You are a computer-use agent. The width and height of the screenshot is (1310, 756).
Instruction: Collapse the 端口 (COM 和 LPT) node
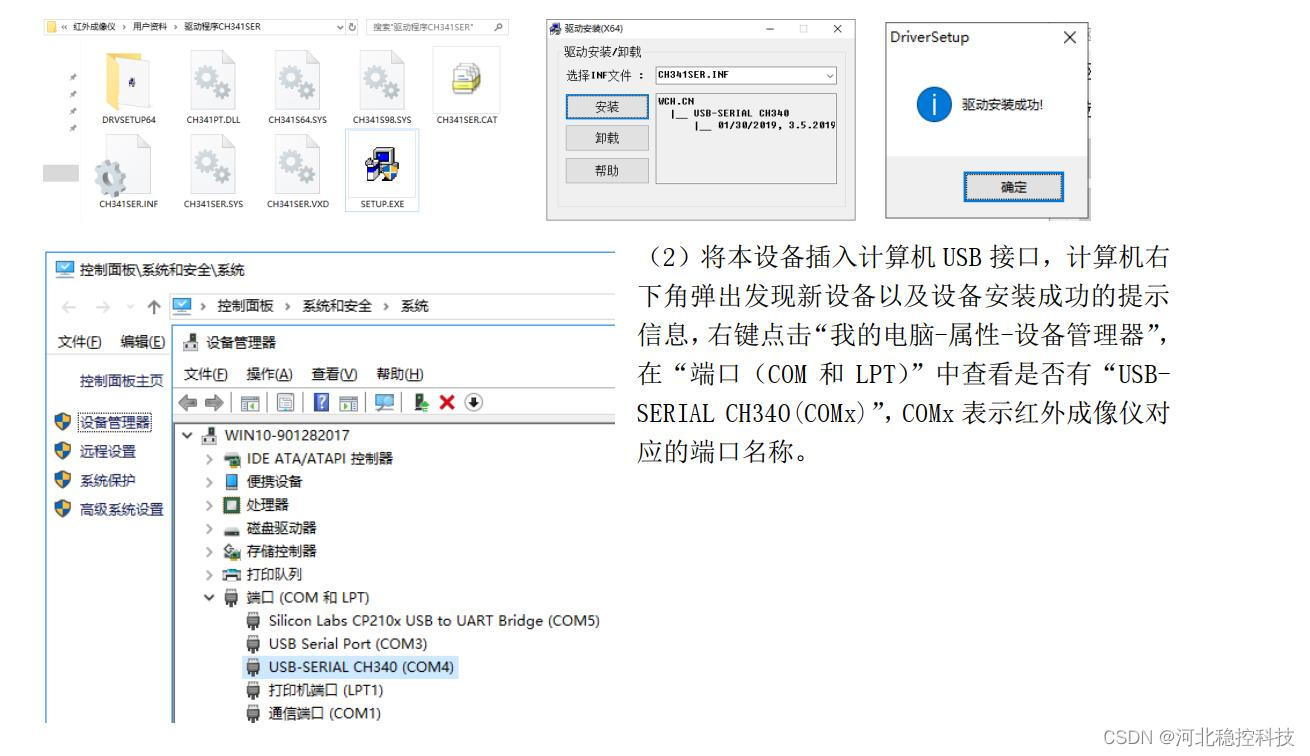click(x=209, y=597)
